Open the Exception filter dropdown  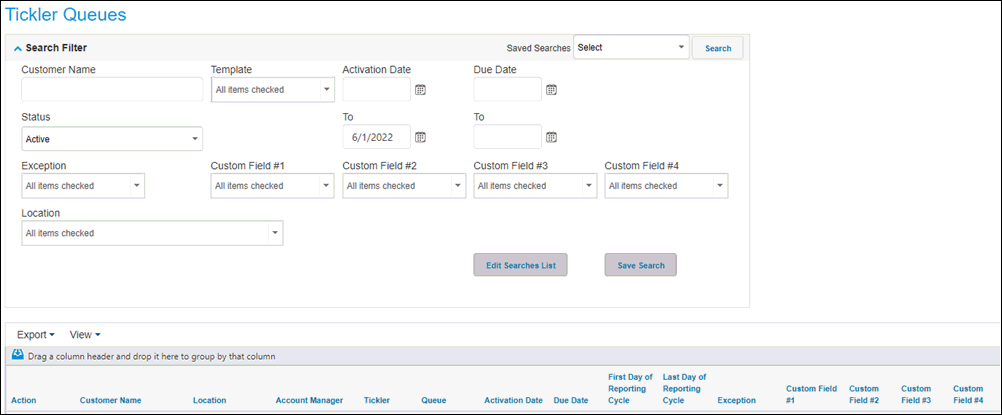(83, 186)
